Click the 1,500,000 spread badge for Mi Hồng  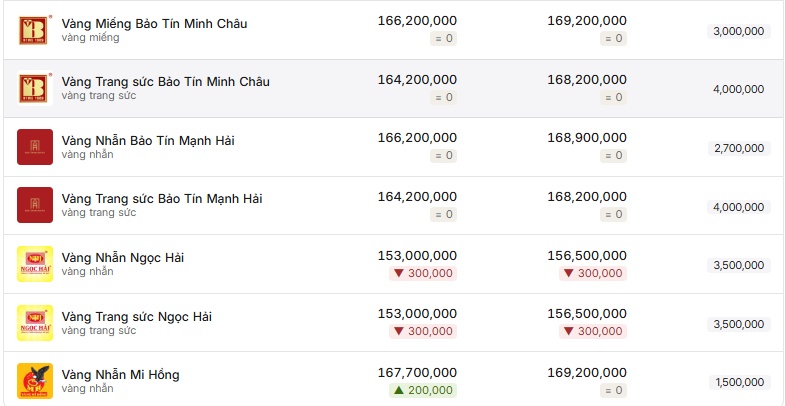coord(738,382)
